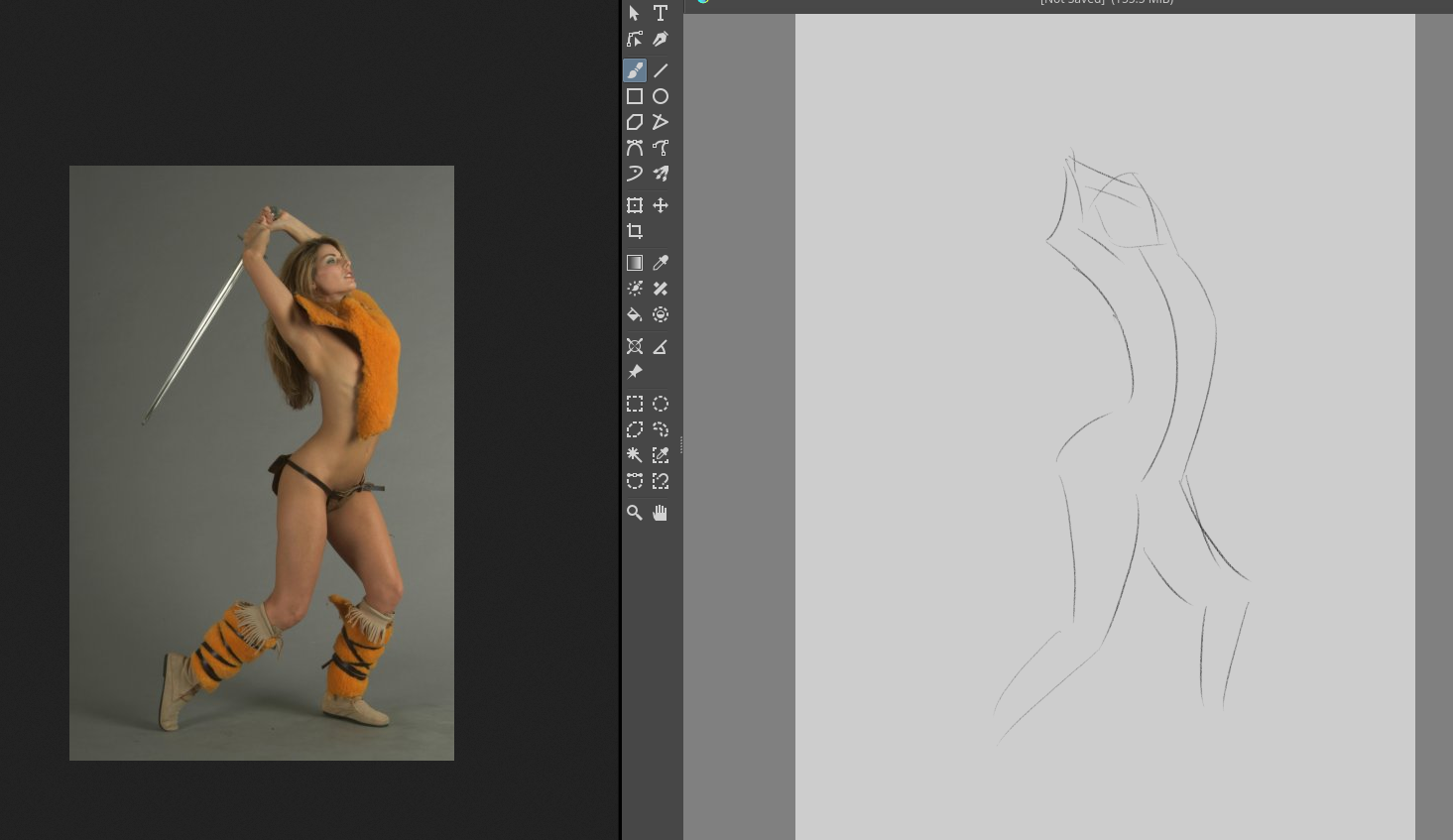The image size is (1453, 840).
Task: Activate the Freehand Brush tool
Action: click(635, 70)
